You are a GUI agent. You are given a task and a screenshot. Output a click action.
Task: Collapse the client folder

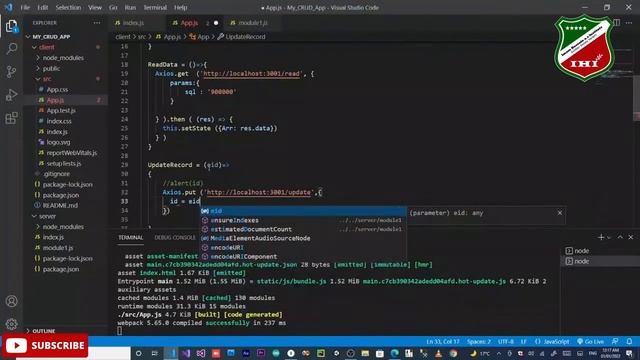(x=46, y=47)
